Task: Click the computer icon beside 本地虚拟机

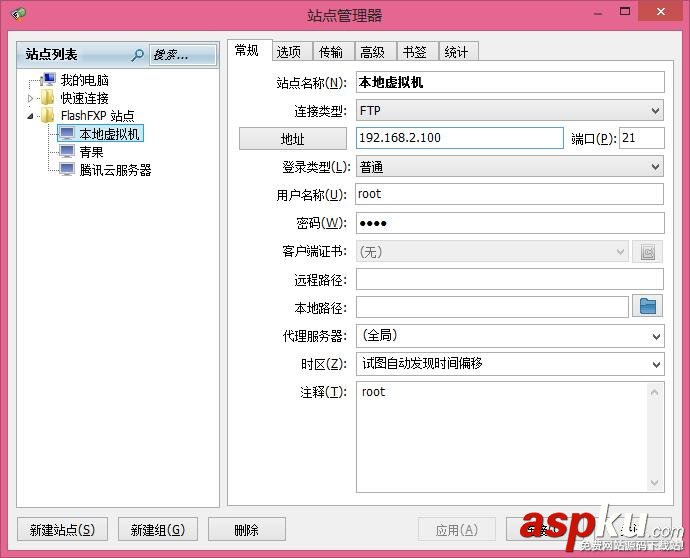Action: (67, 133)
